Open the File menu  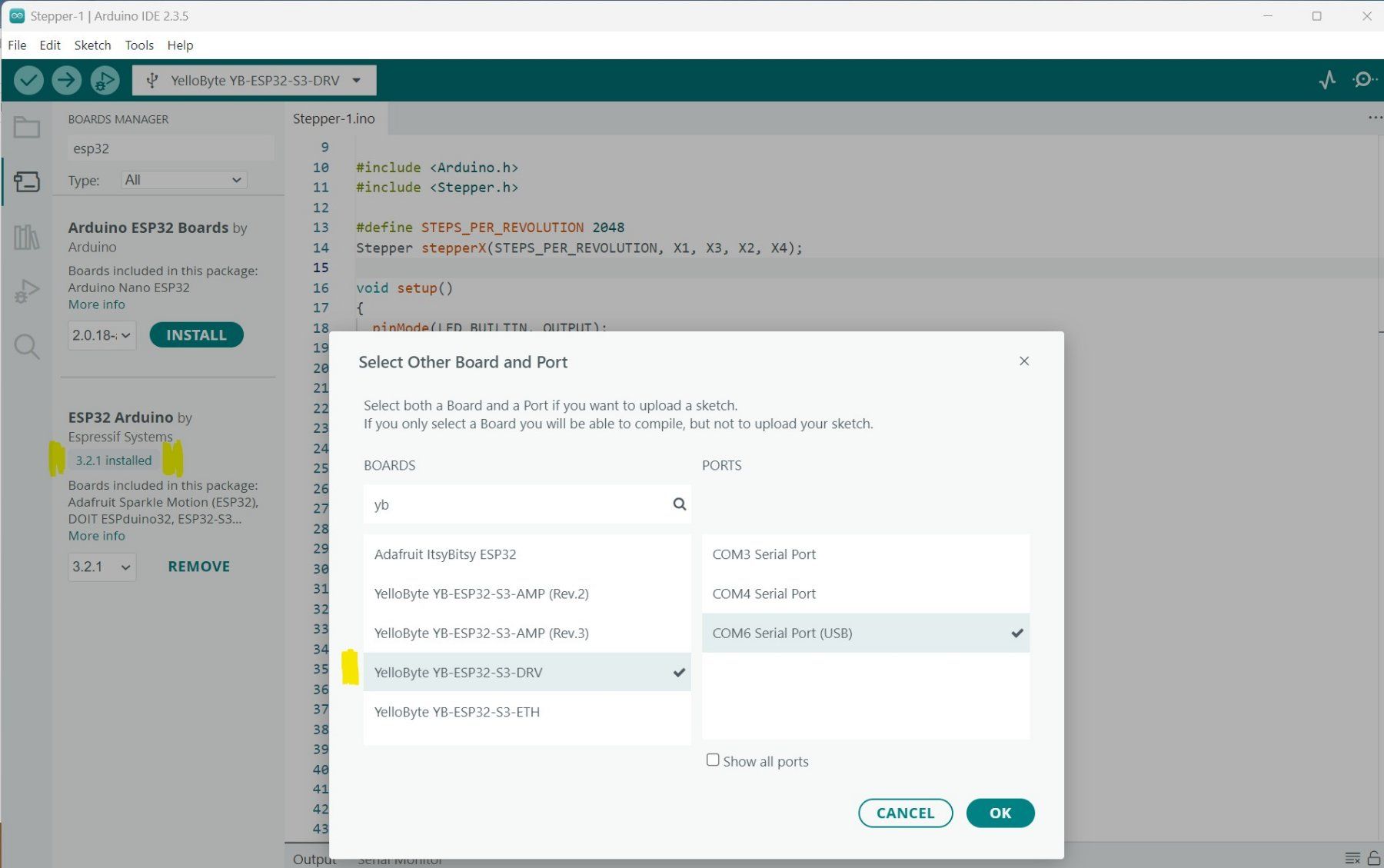(x=17, y=45)
